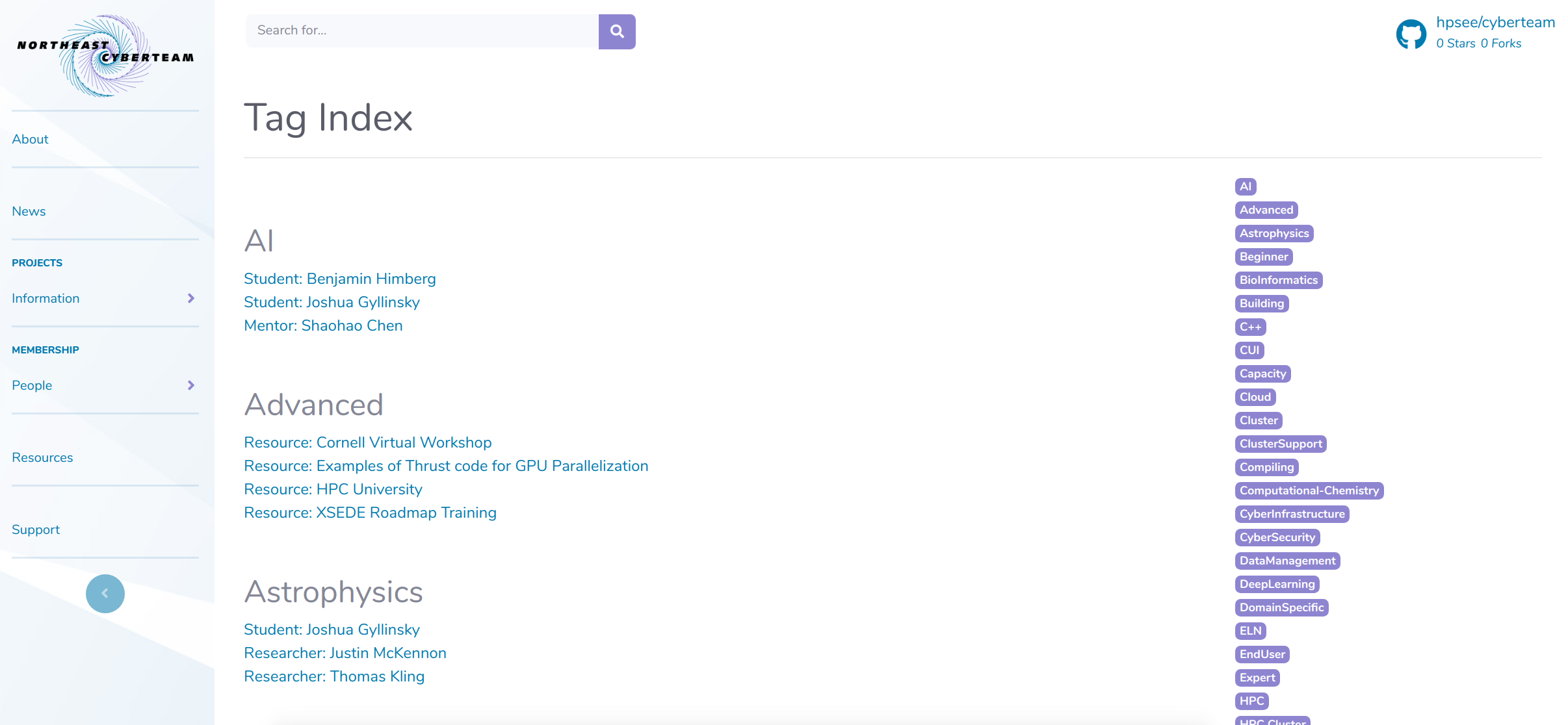This screenshot has height=725, width=1568.
Task: Open Student: Joshua Gyllinsky under AI
Action: tap(332, 302)
